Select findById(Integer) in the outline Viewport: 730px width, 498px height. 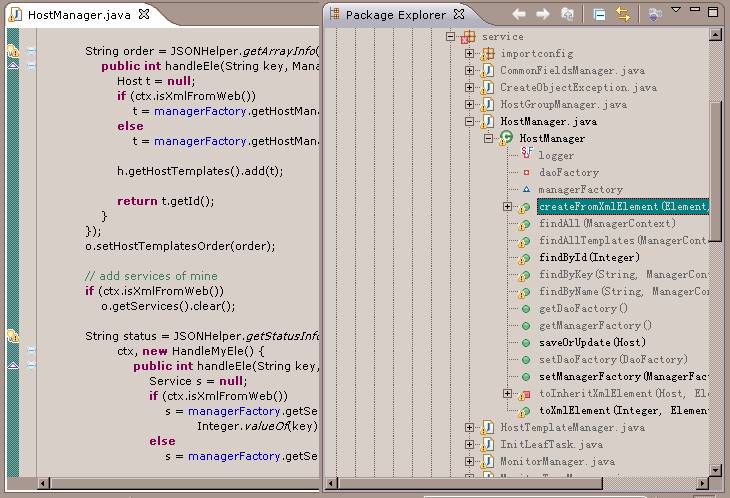point(589,257)
